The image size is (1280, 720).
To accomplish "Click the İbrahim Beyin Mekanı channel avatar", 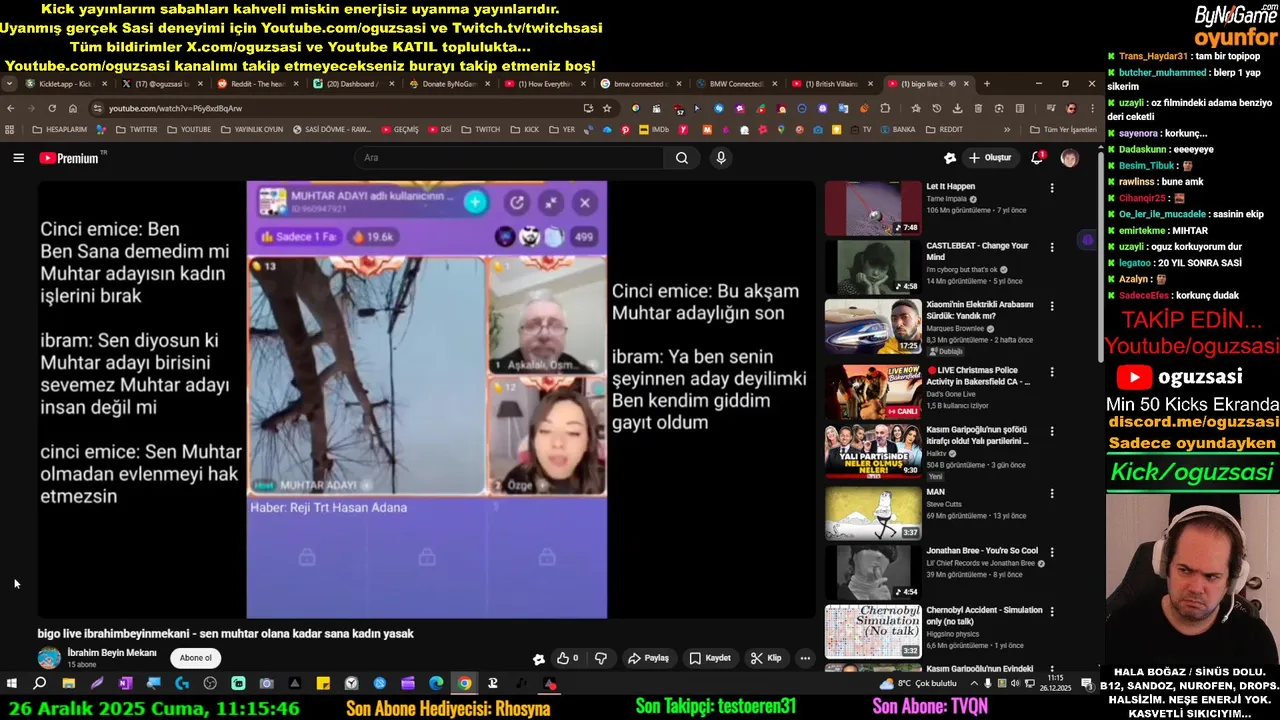I will click(x=49, y=658).
